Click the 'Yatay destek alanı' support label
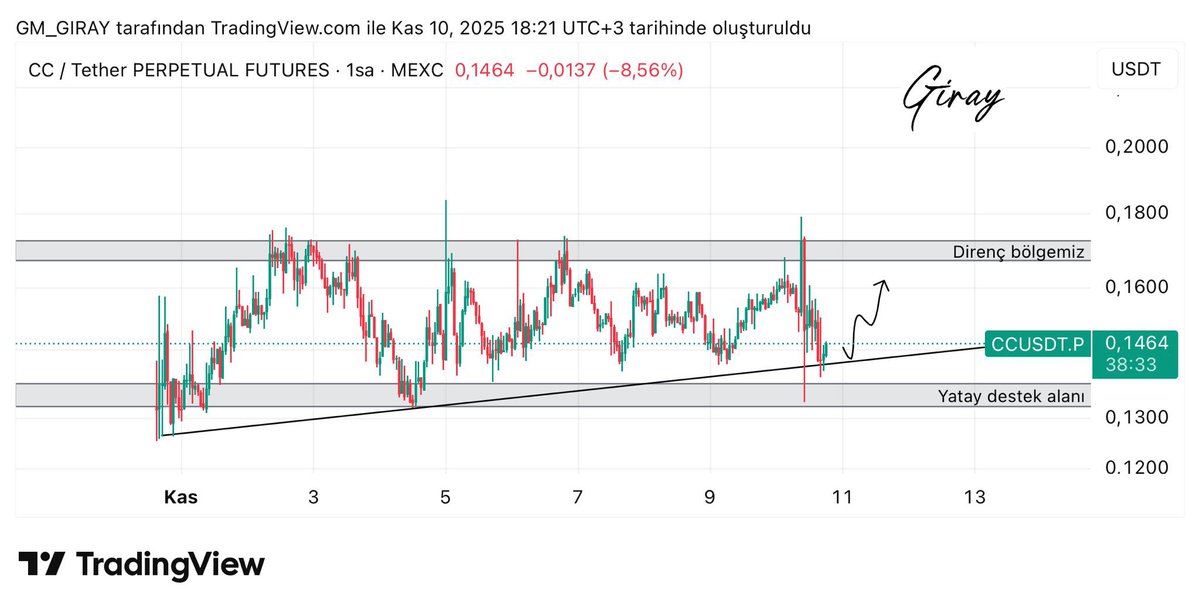This screenshot has height=611, width=1200. tap(1011, 397)
